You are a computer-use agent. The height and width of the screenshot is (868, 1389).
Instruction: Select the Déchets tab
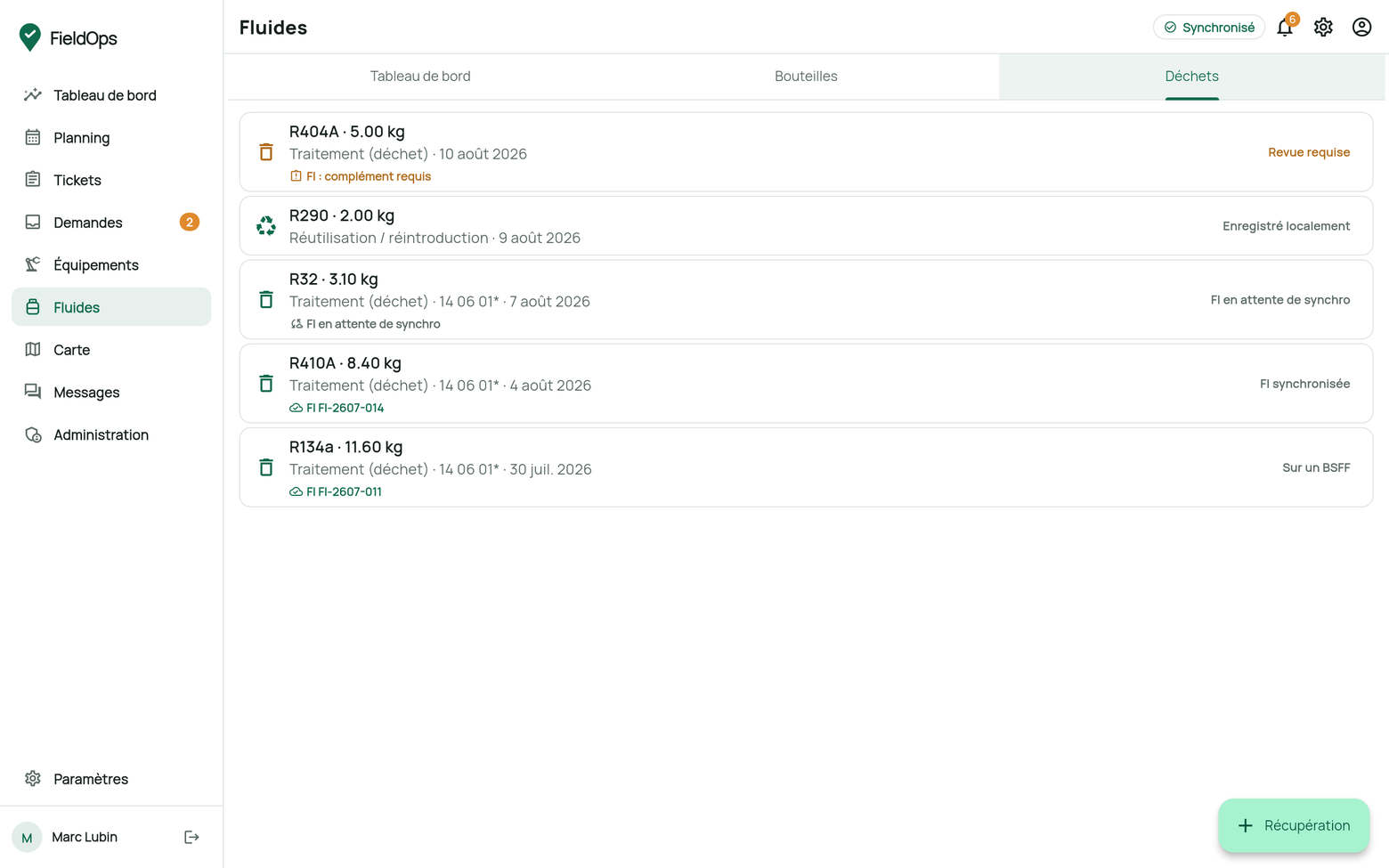pos(1191,77)
